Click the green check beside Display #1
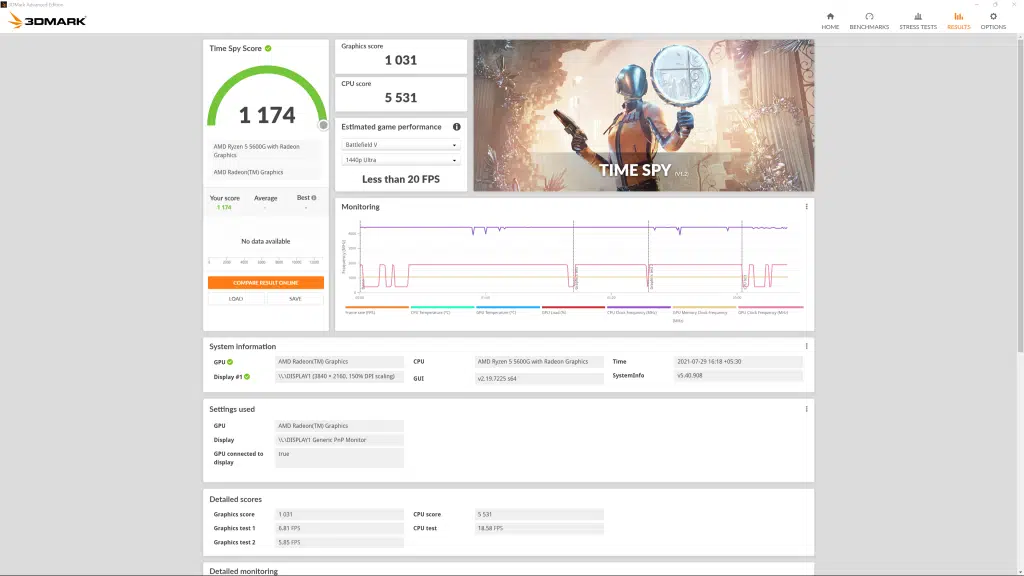Screen dimensions: 1024x576 click(x=247, y=377)
